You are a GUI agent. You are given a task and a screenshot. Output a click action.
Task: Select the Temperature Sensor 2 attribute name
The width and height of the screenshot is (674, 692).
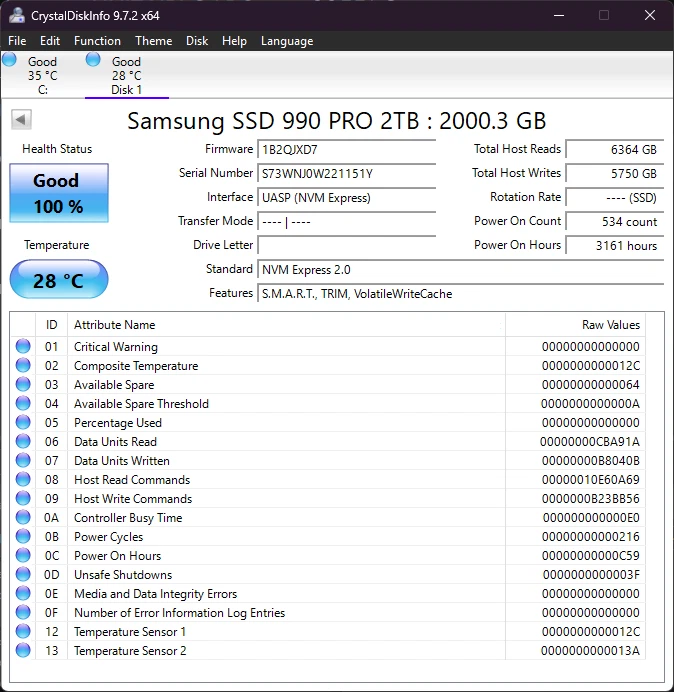click(x=130, y=651)
